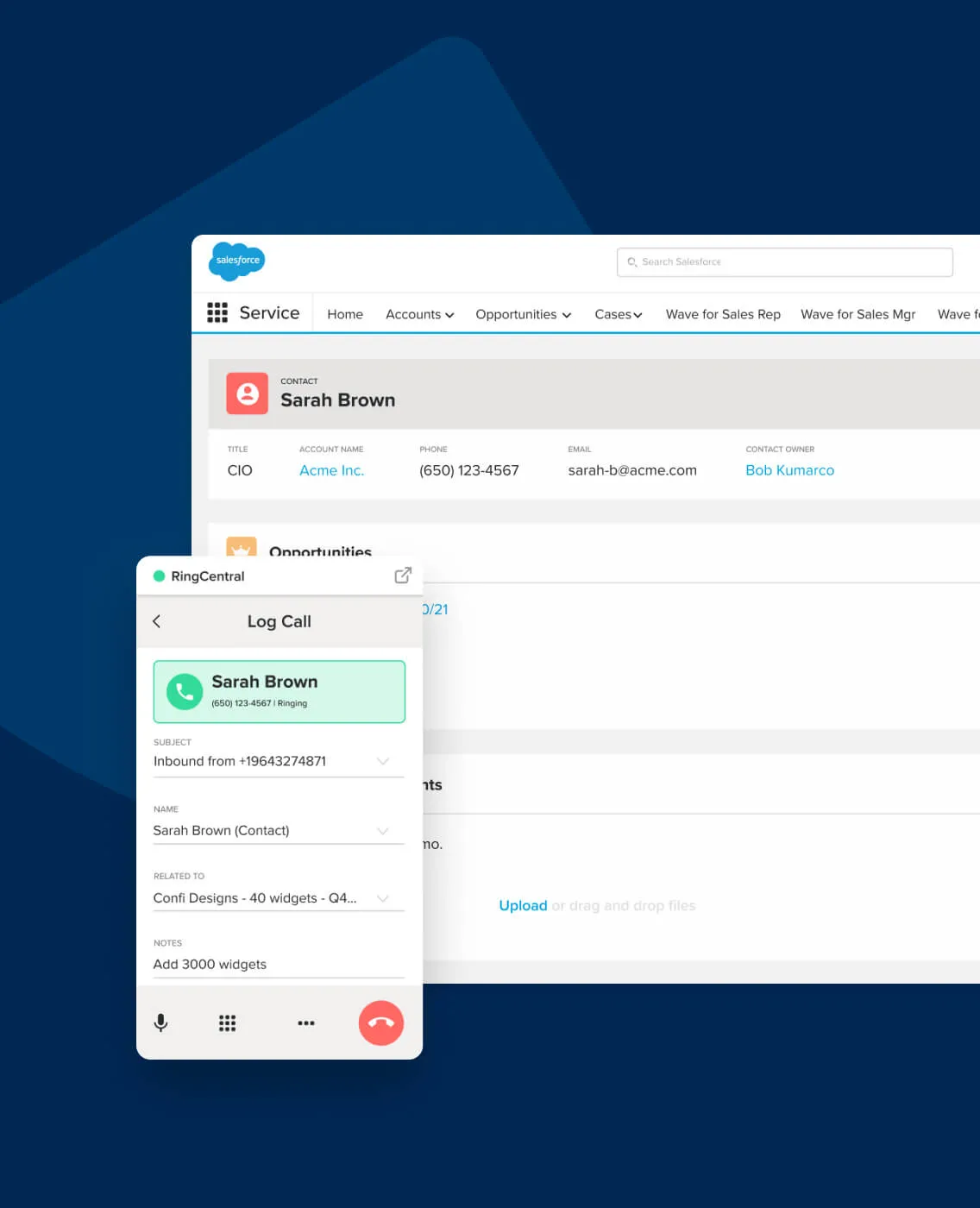Open the Cases tab
The image size is (980, 1208).
(612, 314)
